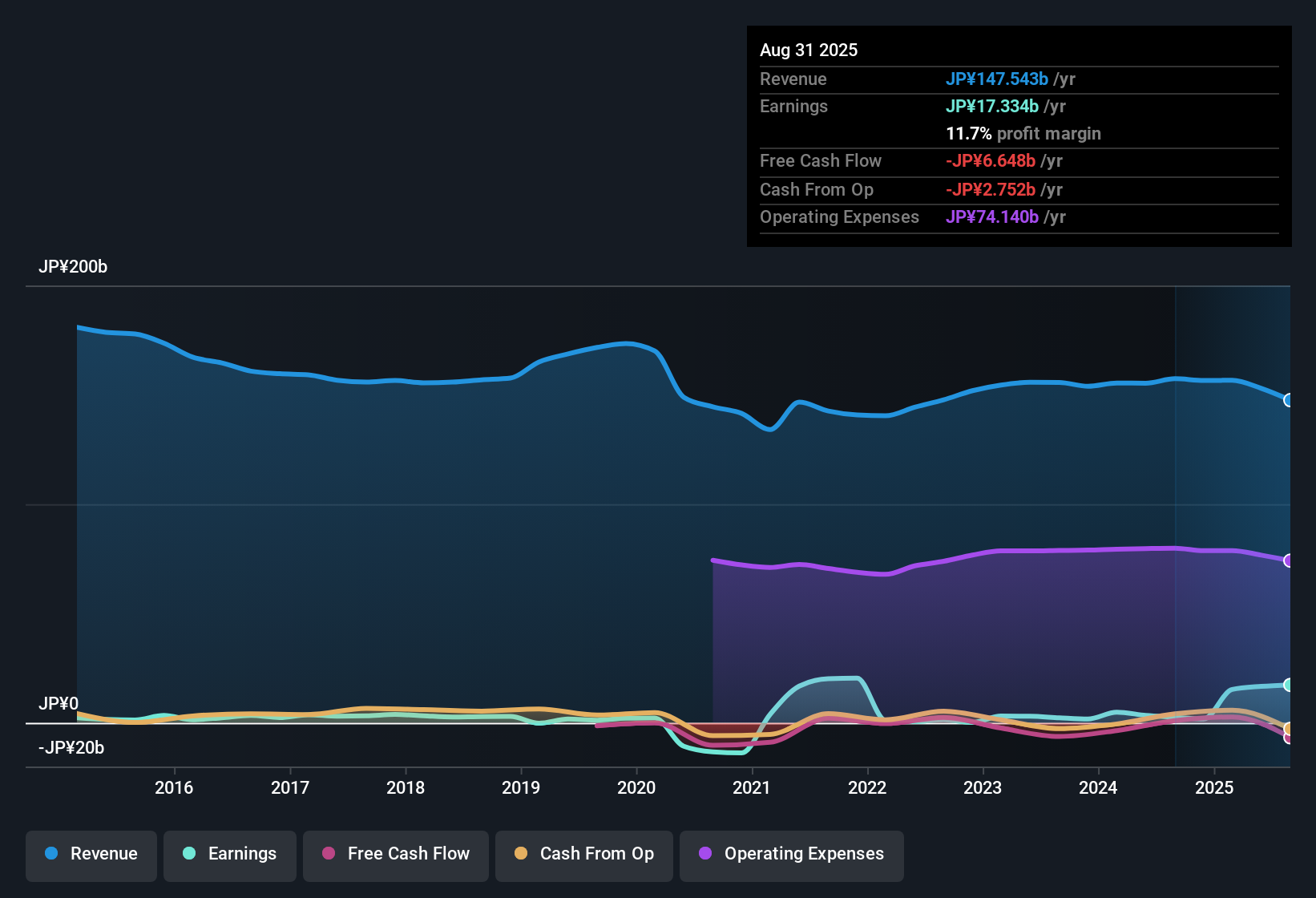Toggle the Free Cash Flow series visibility
This screenshot has height=898, width=1316.
click(395, 854)
